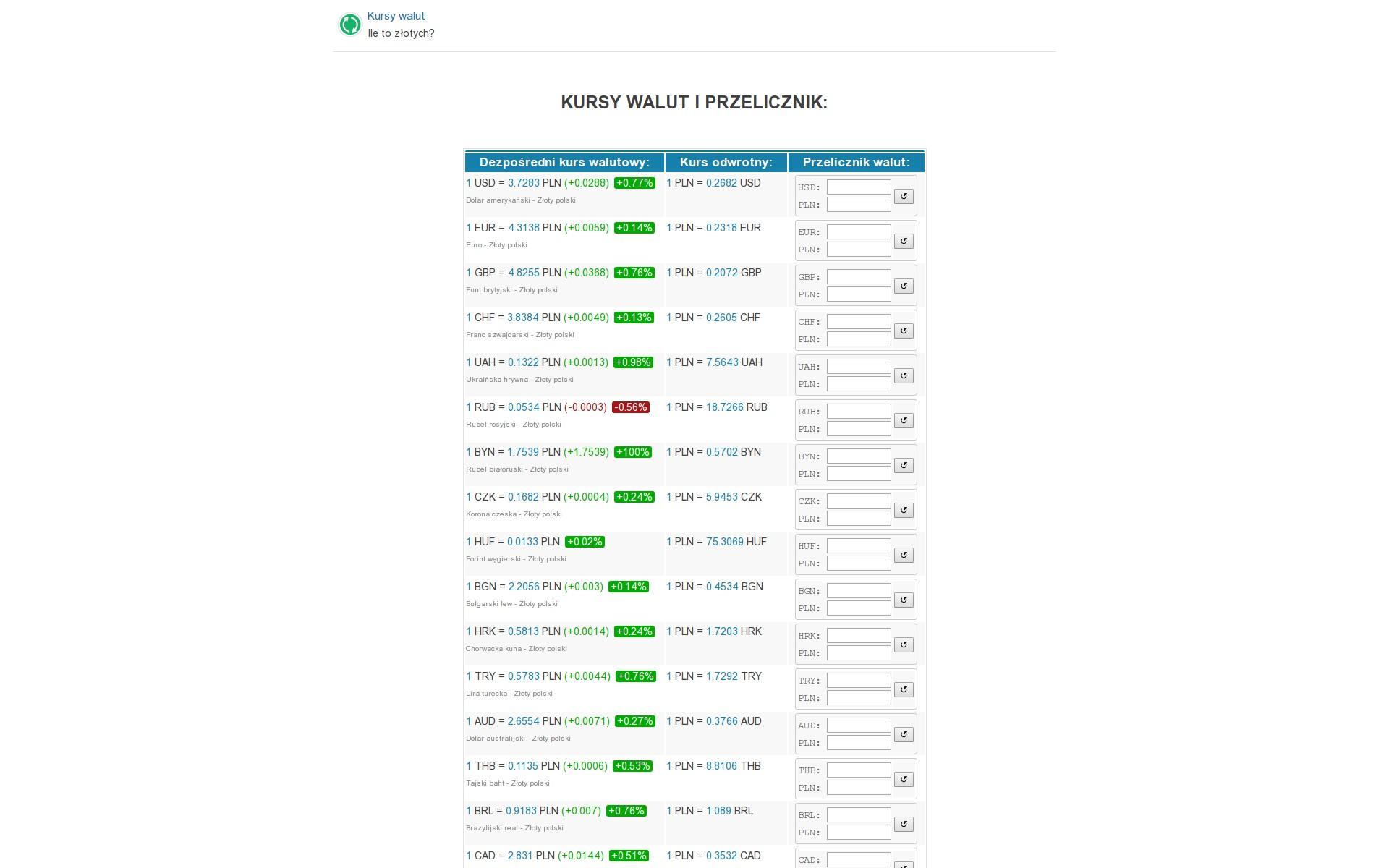Screen dimensions: 1389x868
Task: Focus the EUR amount input field
Action: tap(859, 232)
